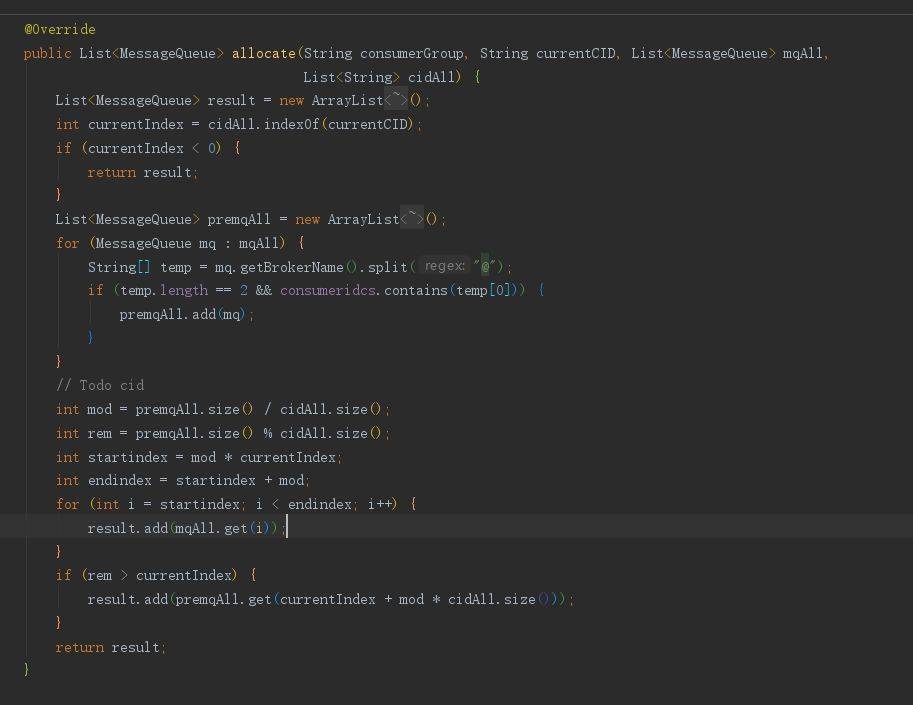The image size is (913, 705).
Task: Click the regex parameter hint in split
Action: coord(444,266)
